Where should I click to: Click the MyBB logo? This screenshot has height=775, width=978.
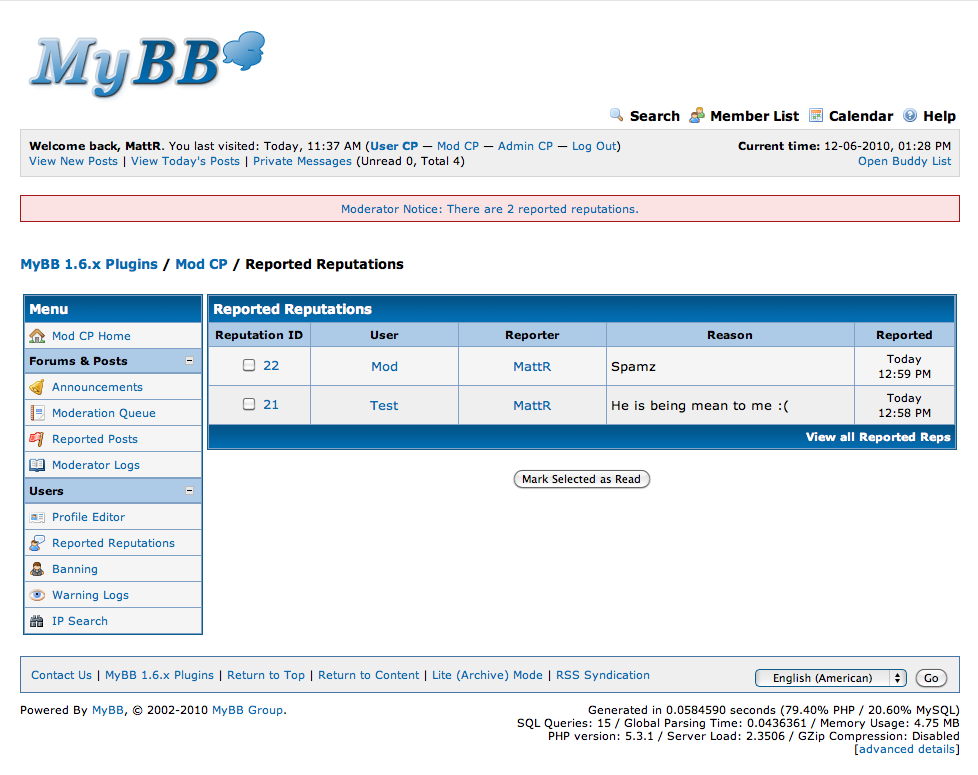(148, 64)
